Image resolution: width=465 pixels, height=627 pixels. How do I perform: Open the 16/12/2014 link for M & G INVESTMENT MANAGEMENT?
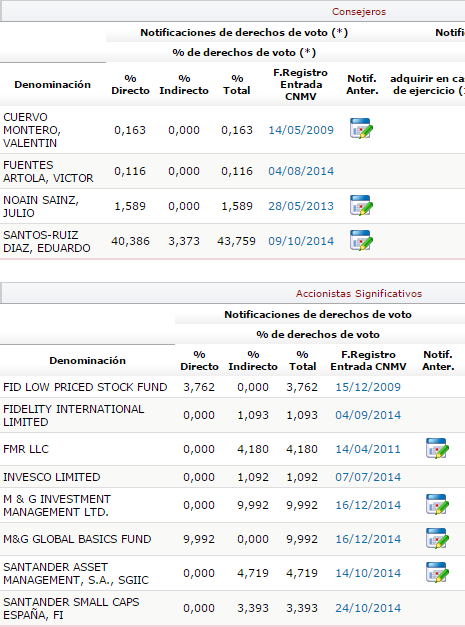point(368,505)
